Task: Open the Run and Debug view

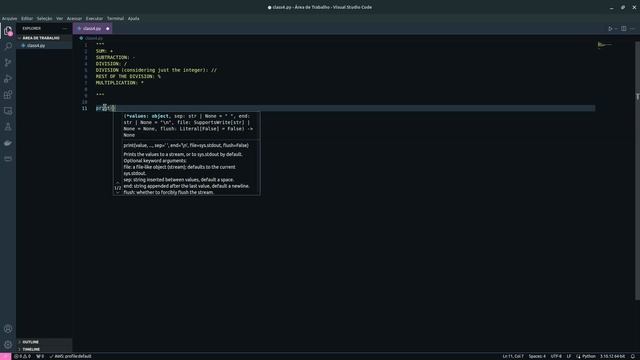Action: (x=8, y=79)
